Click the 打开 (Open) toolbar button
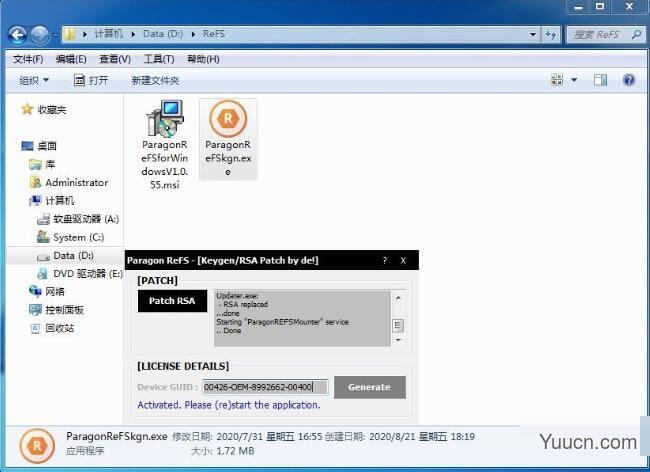The image size is (650, 472). coord(91,80)
